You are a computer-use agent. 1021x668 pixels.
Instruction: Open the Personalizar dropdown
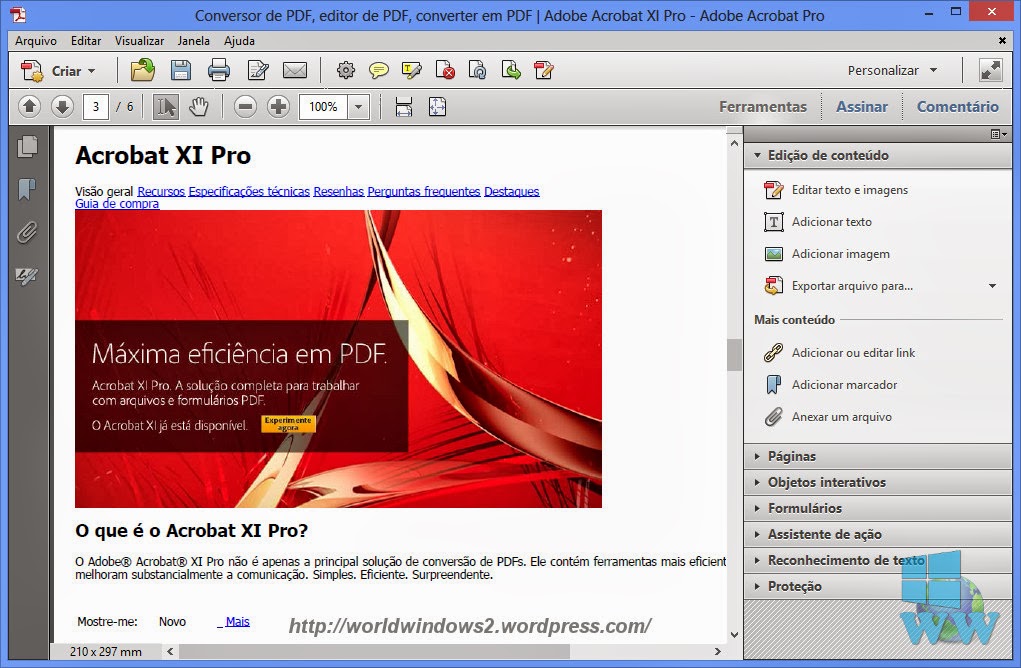(892, 70)
